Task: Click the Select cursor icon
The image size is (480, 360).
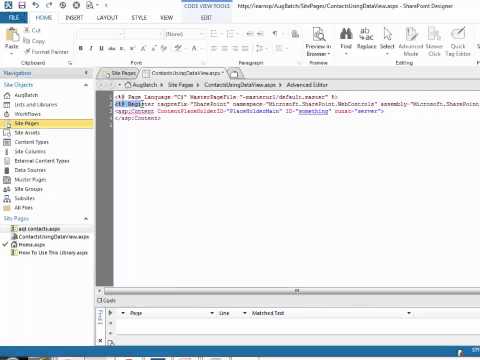Action: click(x=387, y=34)
